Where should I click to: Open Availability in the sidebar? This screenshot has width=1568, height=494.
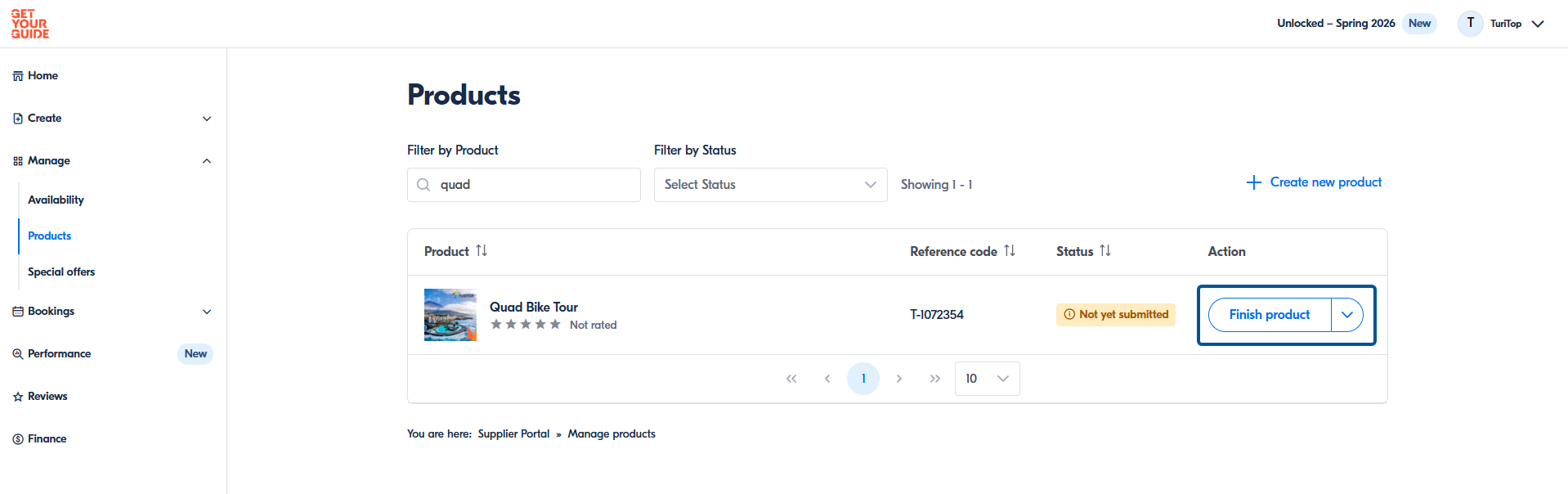tap(56, 200)
